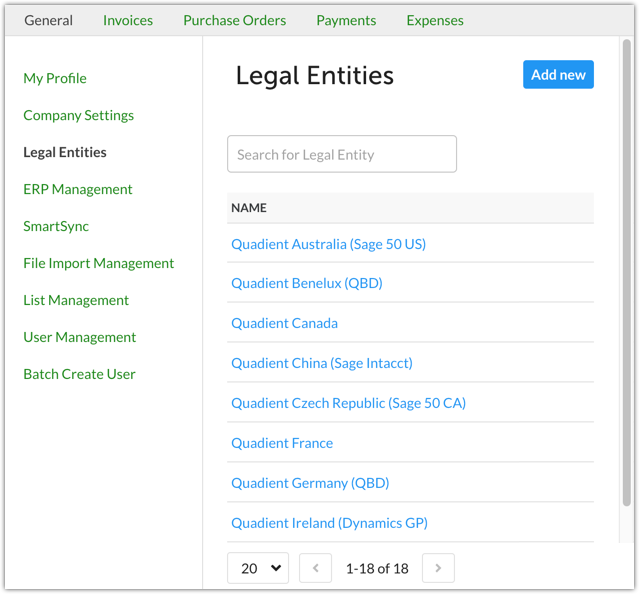
Task: Click the Add new button
Action: (558, 75)
